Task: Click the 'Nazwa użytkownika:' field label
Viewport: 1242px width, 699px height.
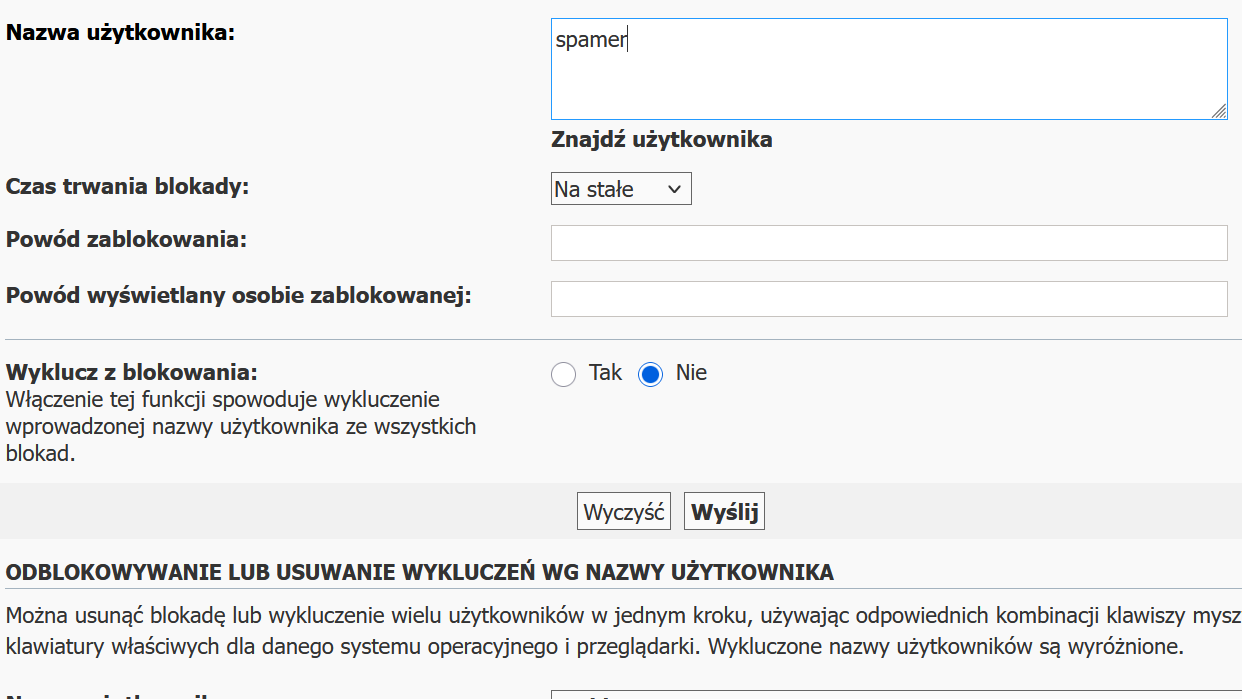Action: [120, 32]
